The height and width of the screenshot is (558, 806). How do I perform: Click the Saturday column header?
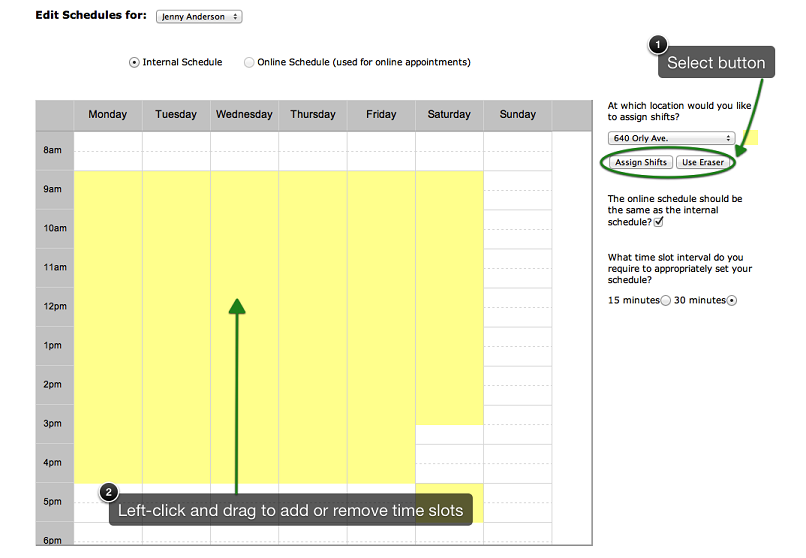pyautogui.click(x=449, y=115)
